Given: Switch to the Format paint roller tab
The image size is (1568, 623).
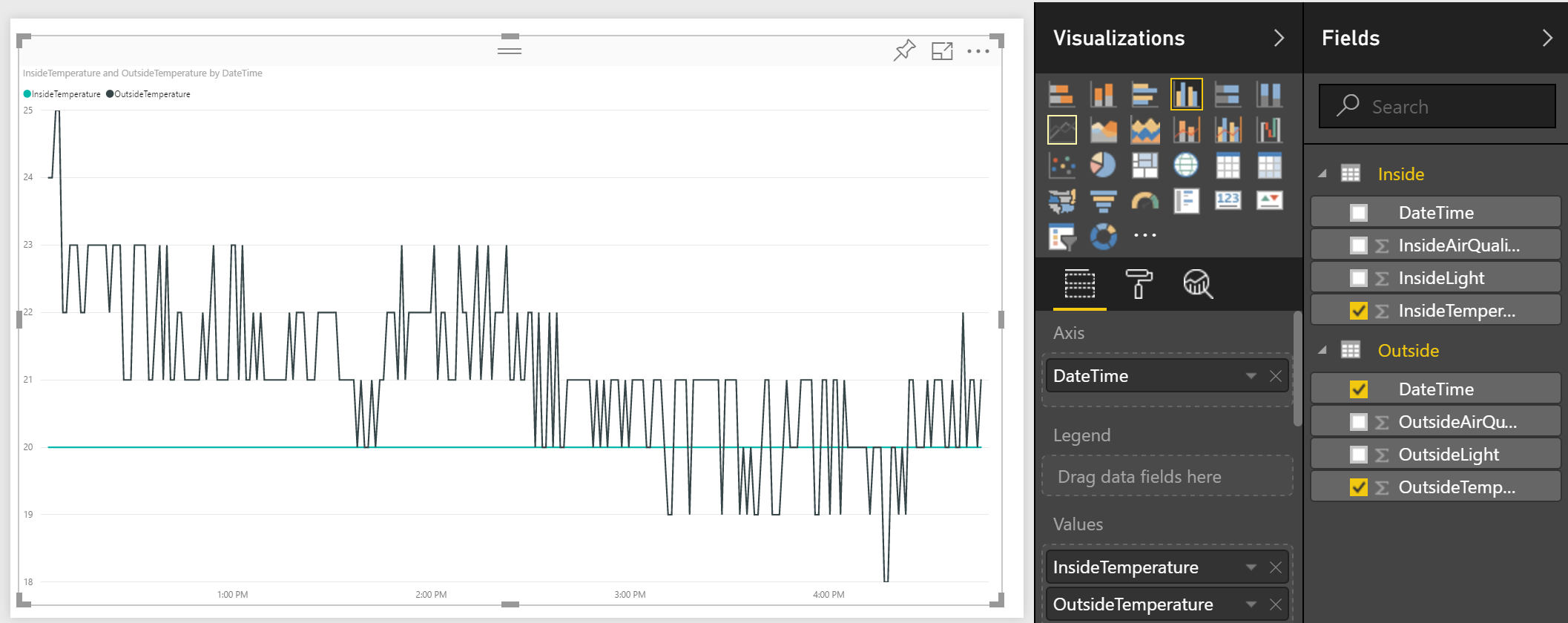Looking at the screenshot, I should coord(1139,284).
